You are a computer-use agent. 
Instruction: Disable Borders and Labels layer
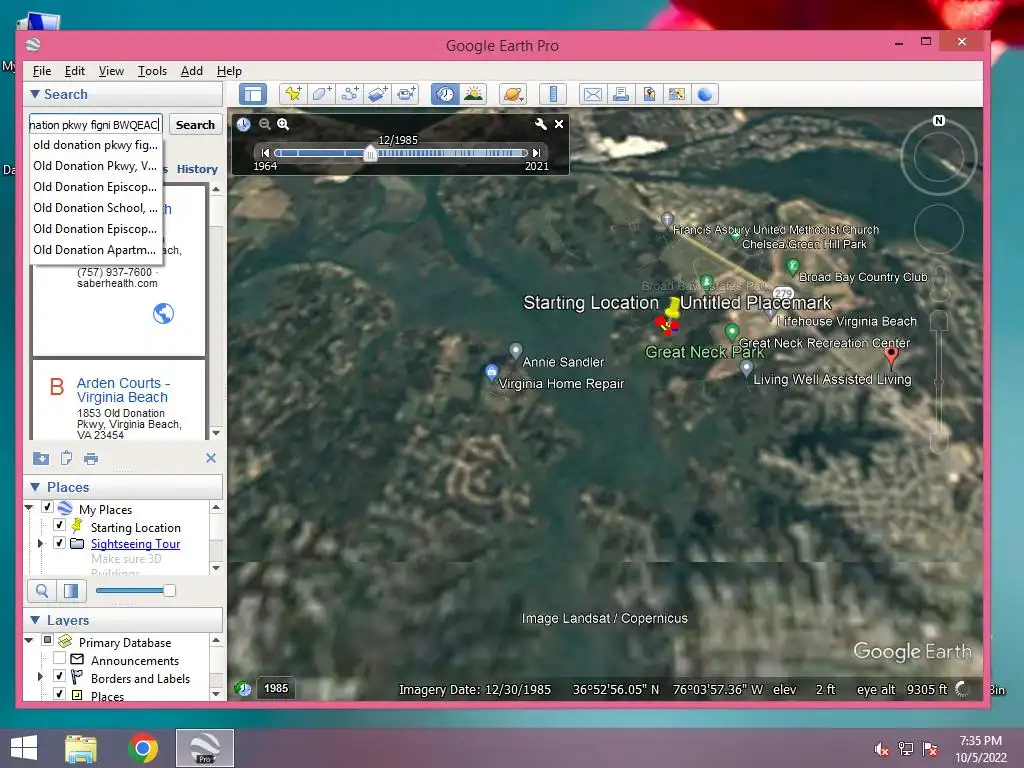tap(59, 676)
